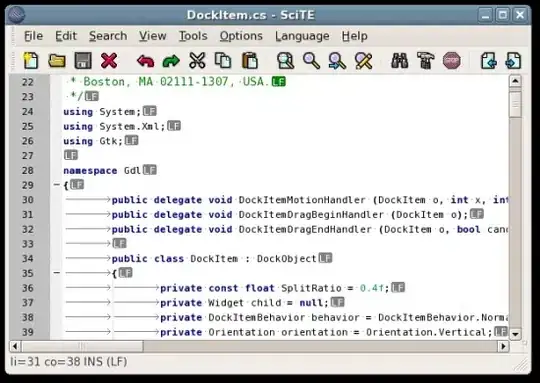The image size is (540, 383).
Task: Click horizontal scrollbar right arrow
Action: pyautogui.click(x=503, y=346)
